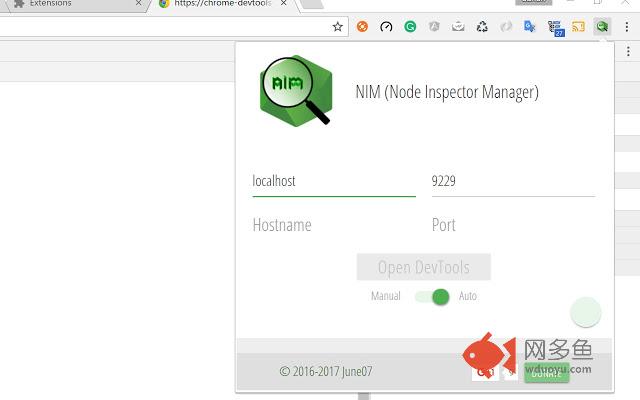Open the grey inbox extension icon

458,27
